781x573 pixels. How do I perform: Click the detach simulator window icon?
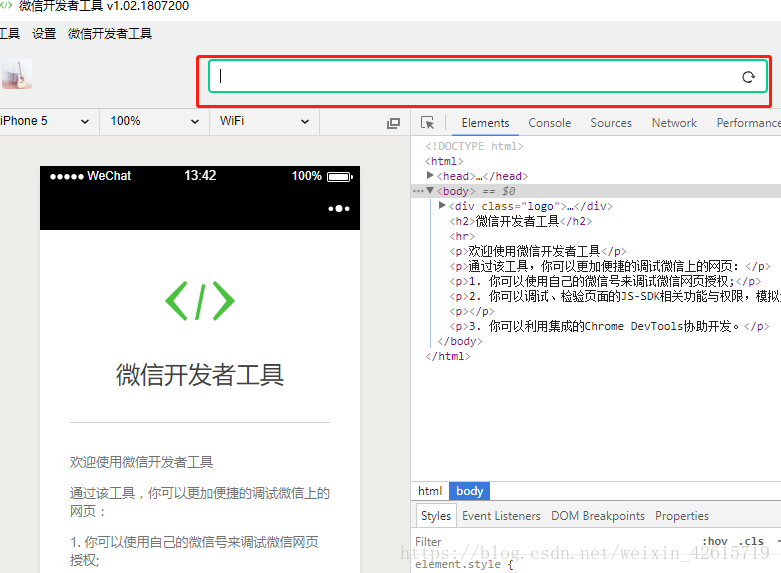pyautogui.click(x=393, y=123)
